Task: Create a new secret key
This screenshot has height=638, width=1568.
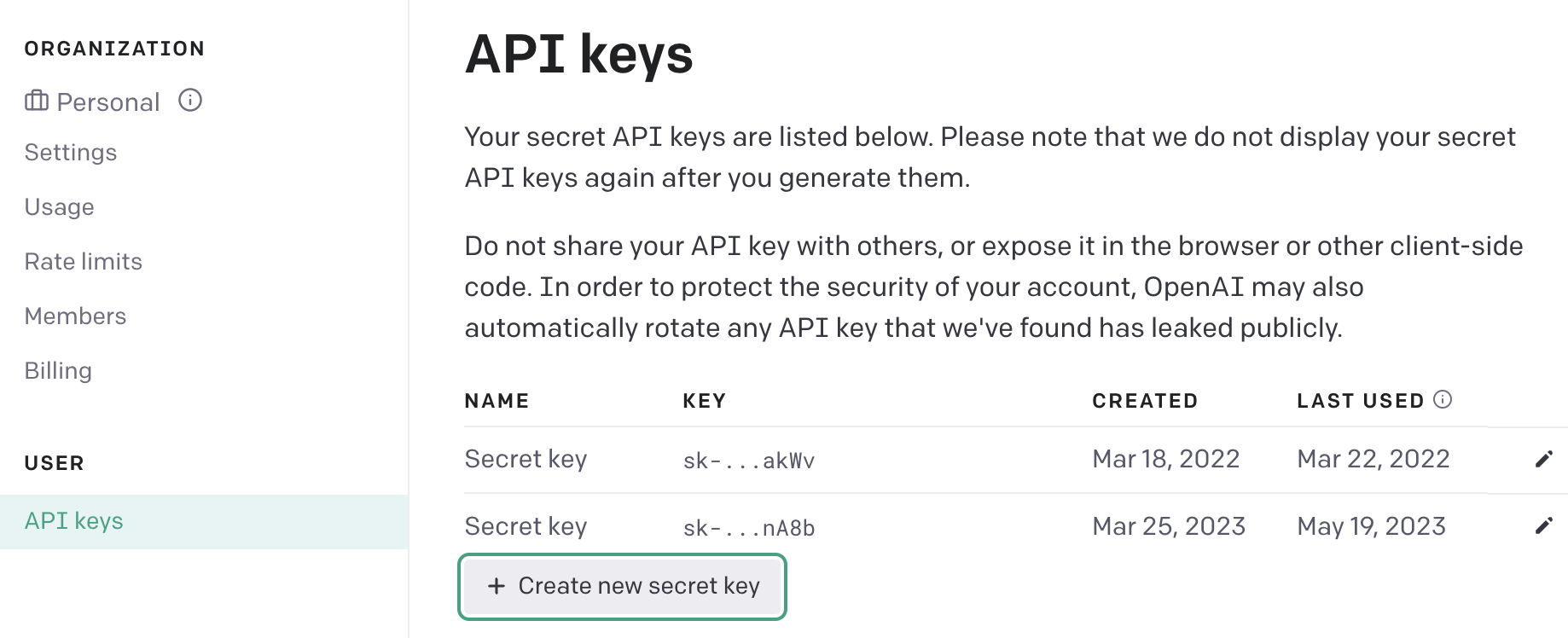Action: 622,586
